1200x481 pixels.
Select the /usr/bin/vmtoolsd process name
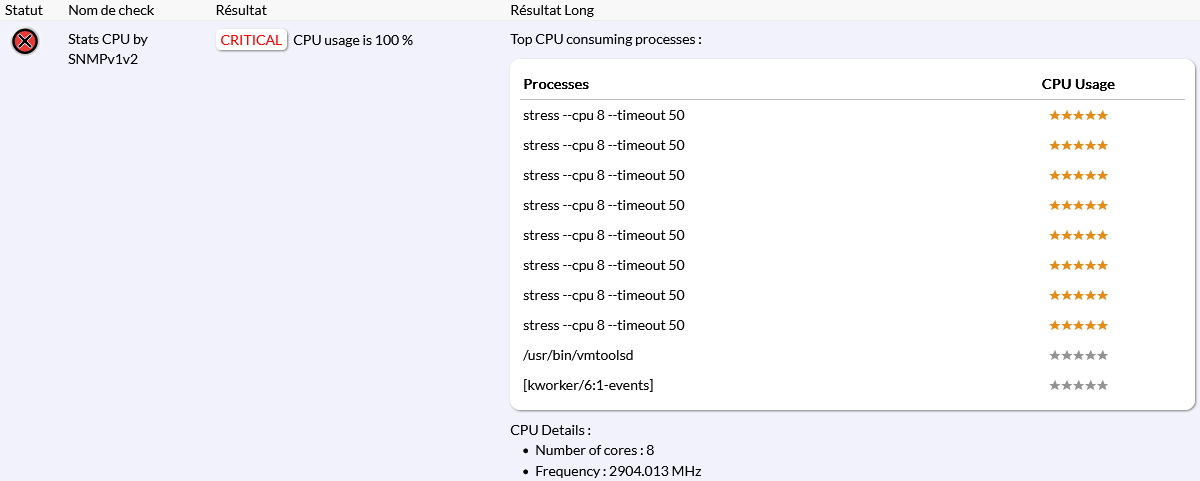point(578,355)
